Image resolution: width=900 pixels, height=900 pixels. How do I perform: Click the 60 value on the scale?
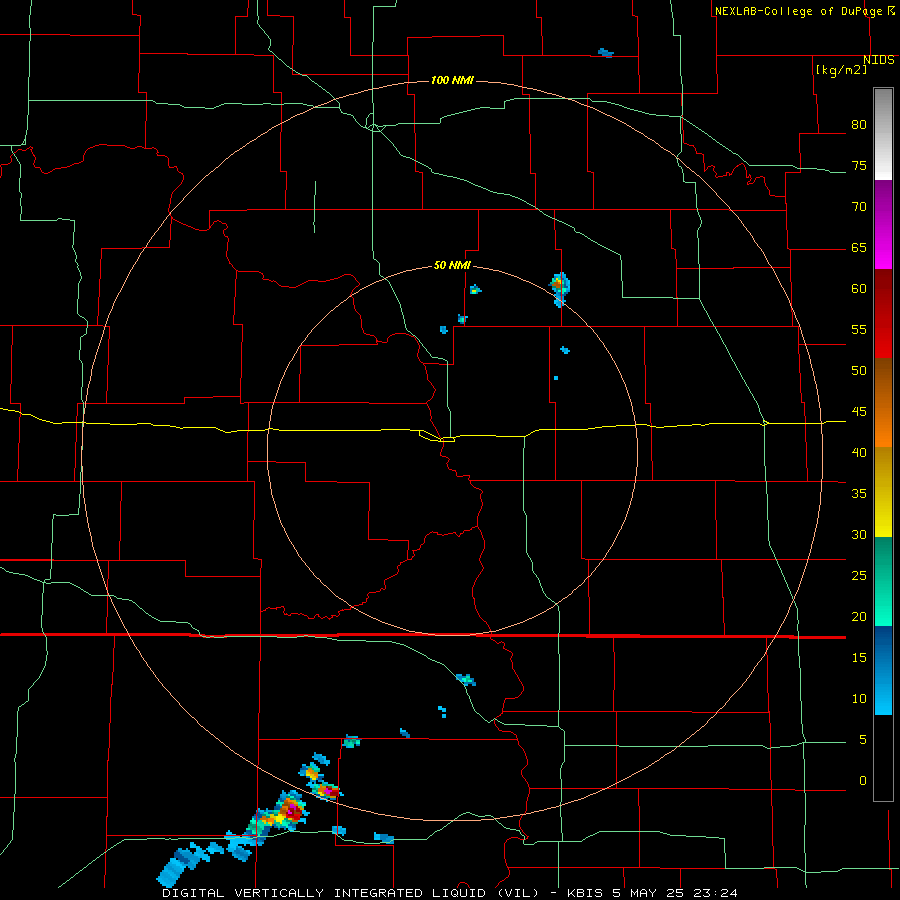click(x=859, y=289)
